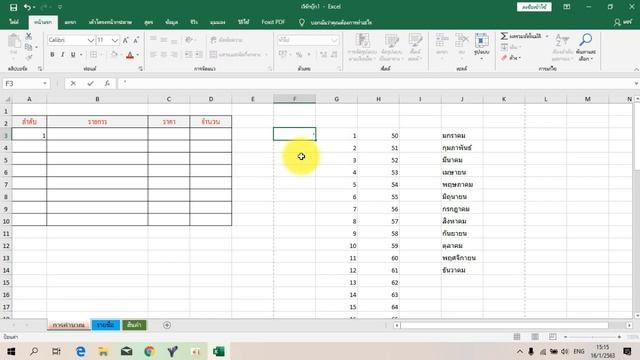Undo the last action
This screenshot has width=640, height=360.
click(27, 7)
